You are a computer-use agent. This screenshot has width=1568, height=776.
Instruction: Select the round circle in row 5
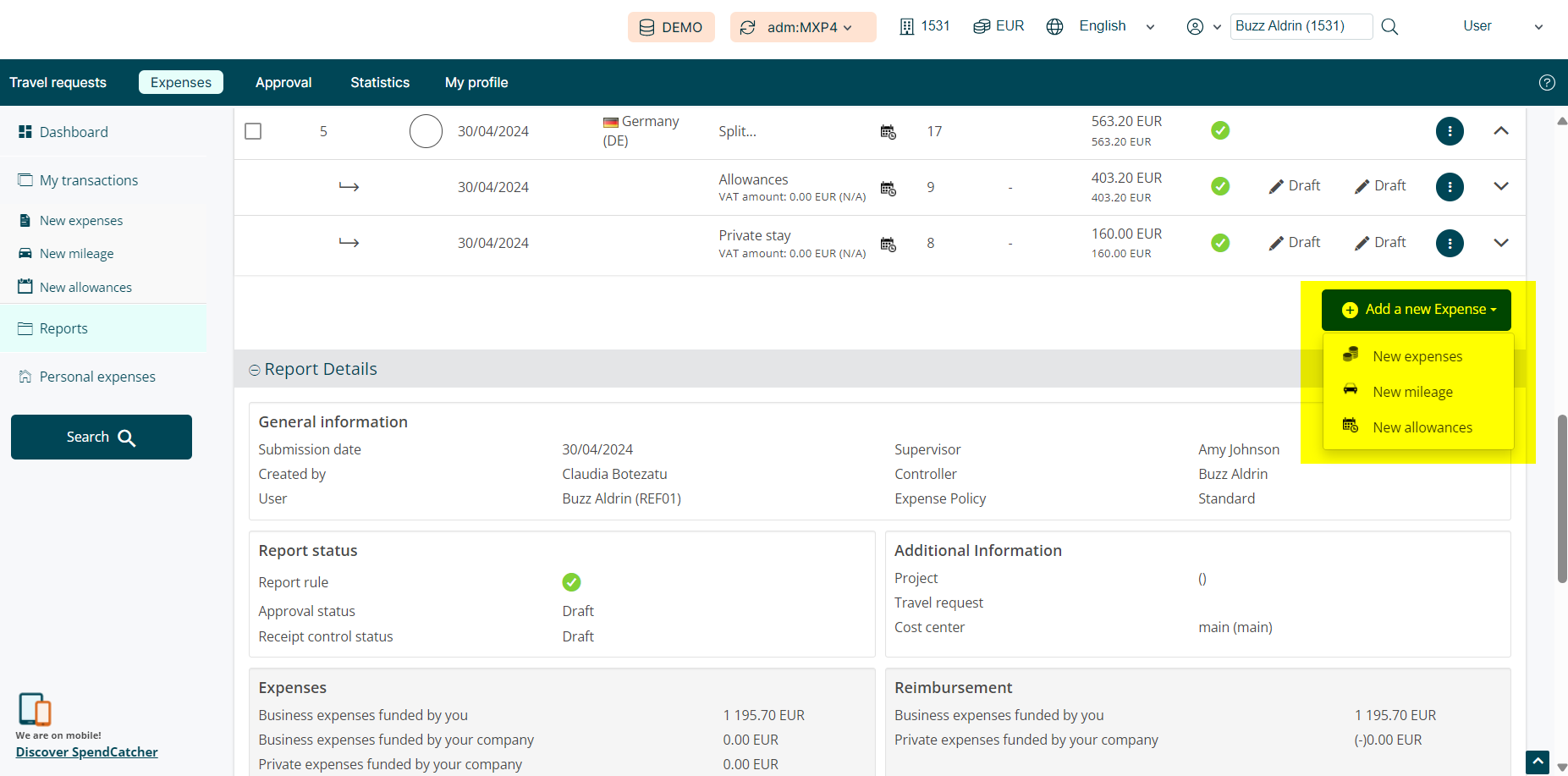pos(426,131)
